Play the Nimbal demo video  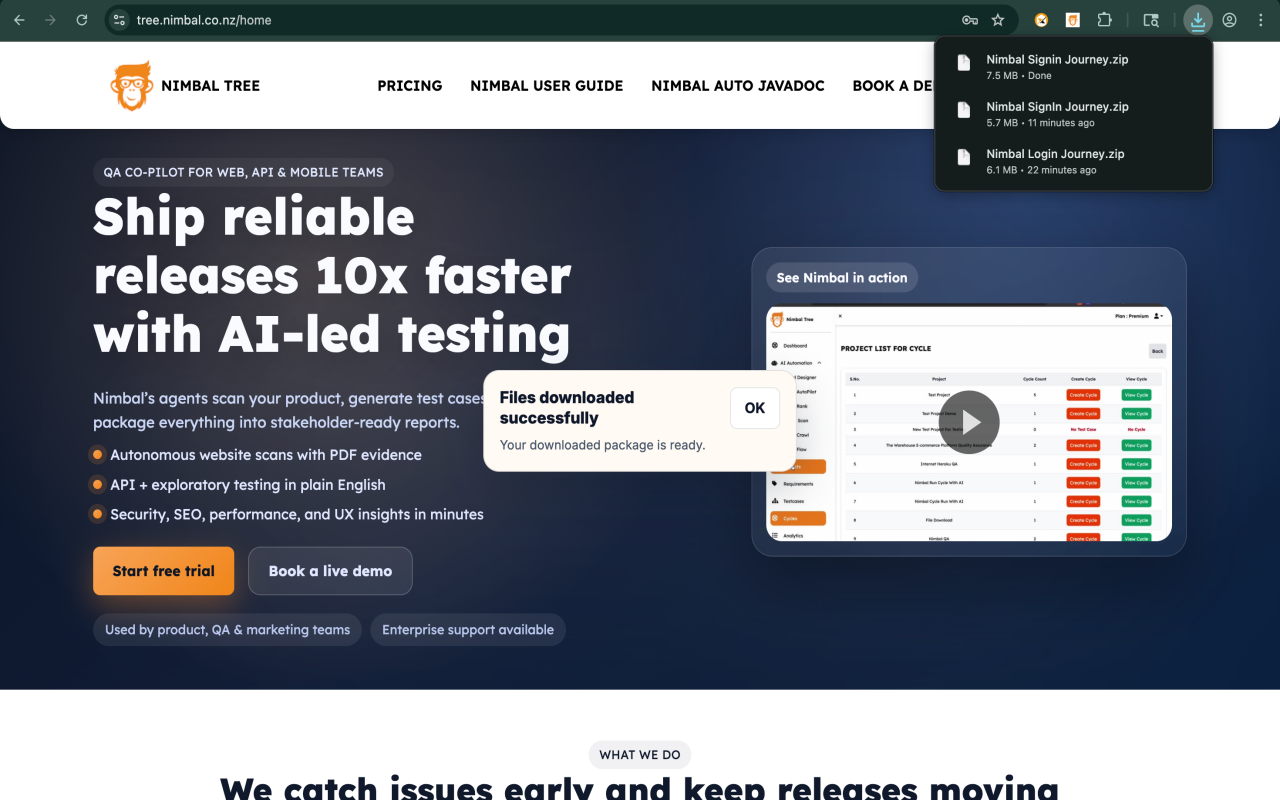(x=969, y=422)
